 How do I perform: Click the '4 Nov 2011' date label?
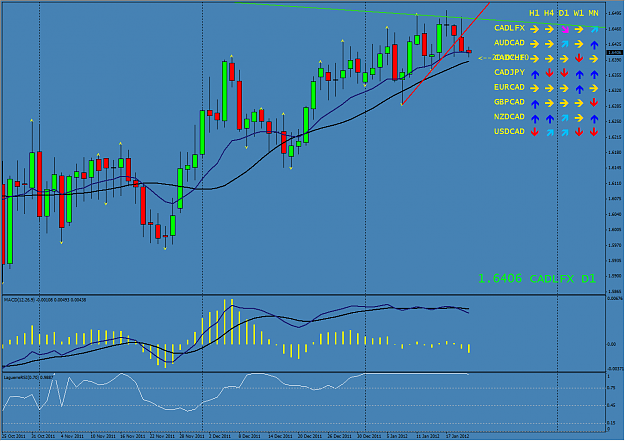tap(72, 436)
